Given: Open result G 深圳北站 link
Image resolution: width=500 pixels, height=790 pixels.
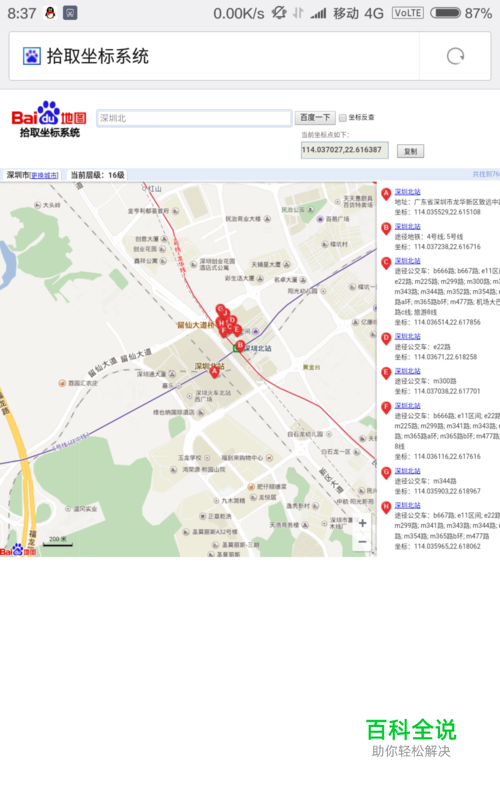Looking at the screenshot, I should (x=407, y=471).
